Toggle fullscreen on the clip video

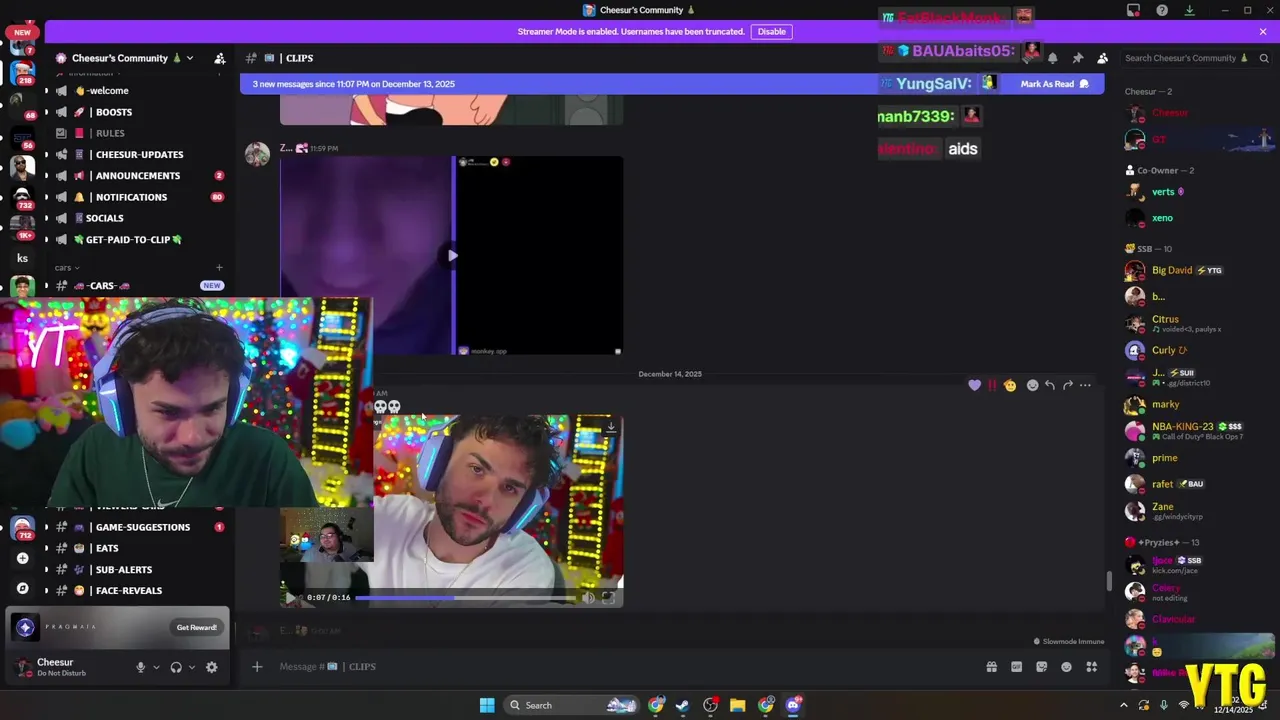click(x=608, y=598)
